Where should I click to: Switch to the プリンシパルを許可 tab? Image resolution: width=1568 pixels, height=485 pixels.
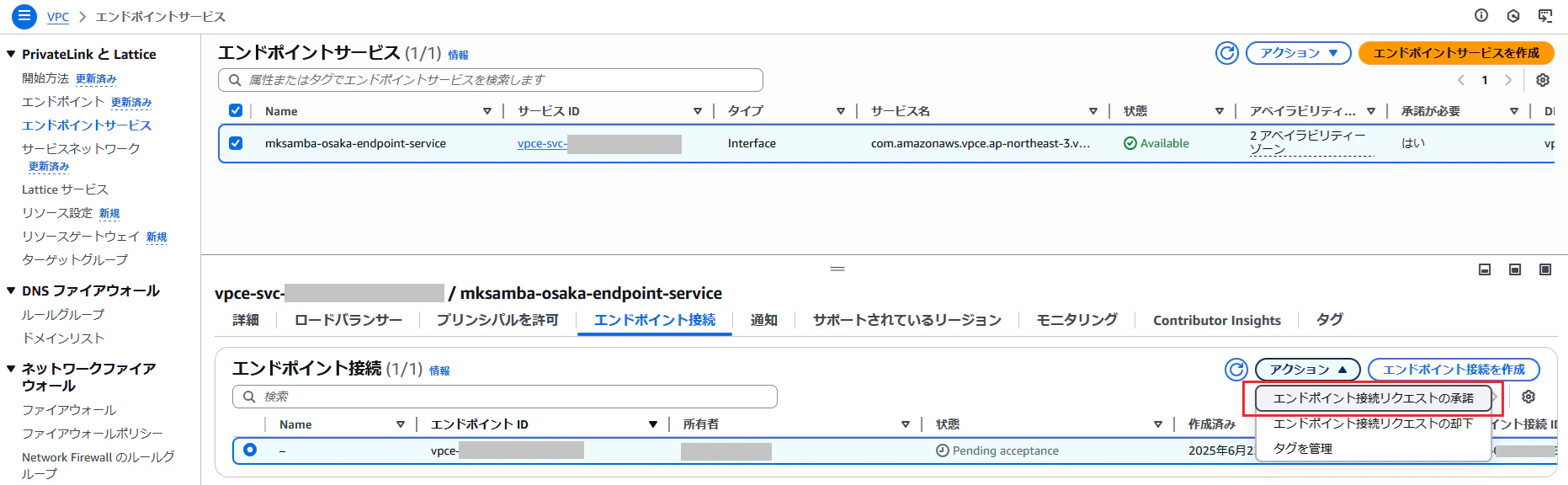pyautogui.click(x=497, y=320)
